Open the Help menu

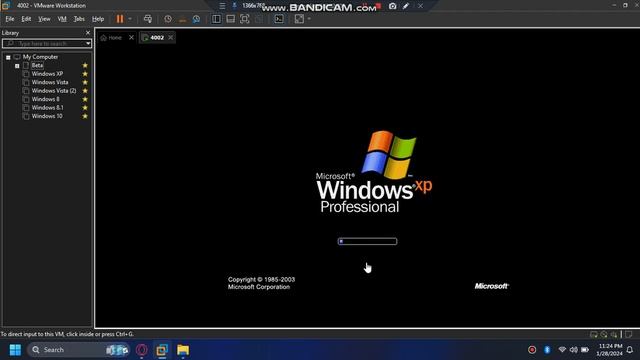(x=98, y=19)
